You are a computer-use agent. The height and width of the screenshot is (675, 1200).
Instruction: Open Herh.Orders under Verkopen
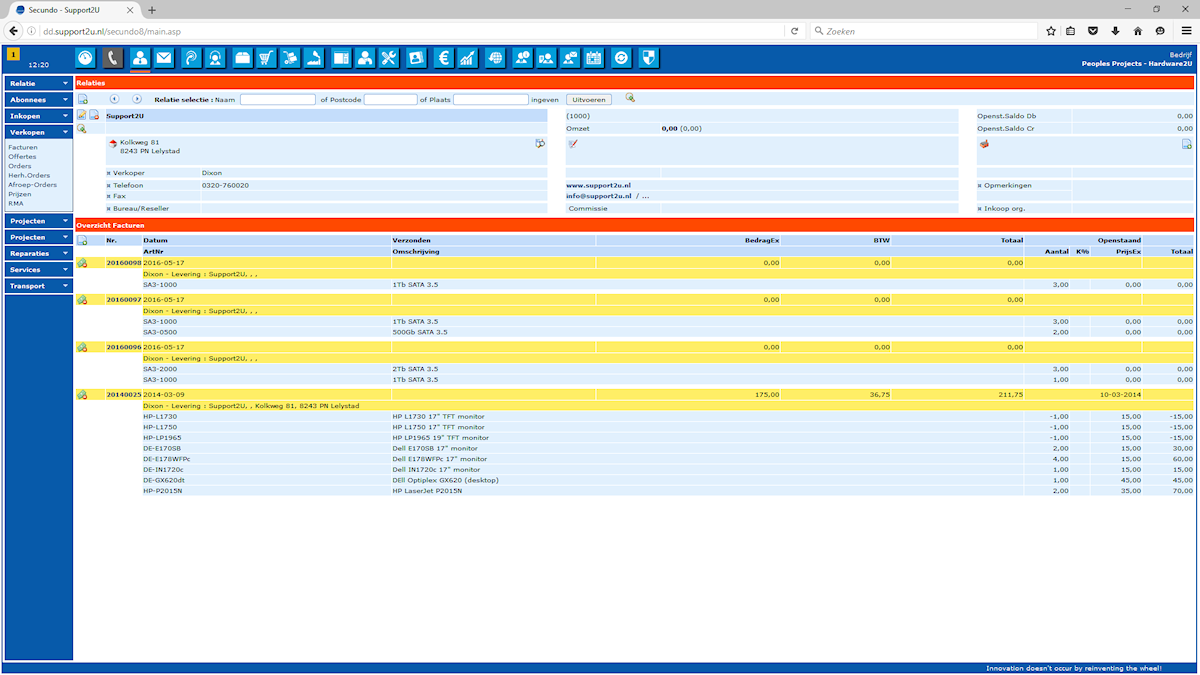pos(29,175)
